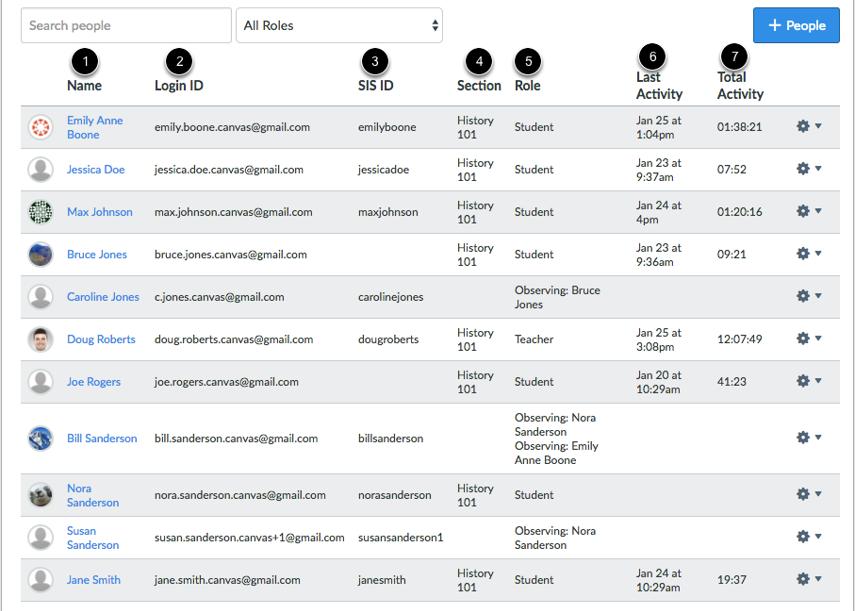Image resolution: width=855 pixels, height=611 pixels.
Task: Click total activity value 41:23
Action: point(732,382)
